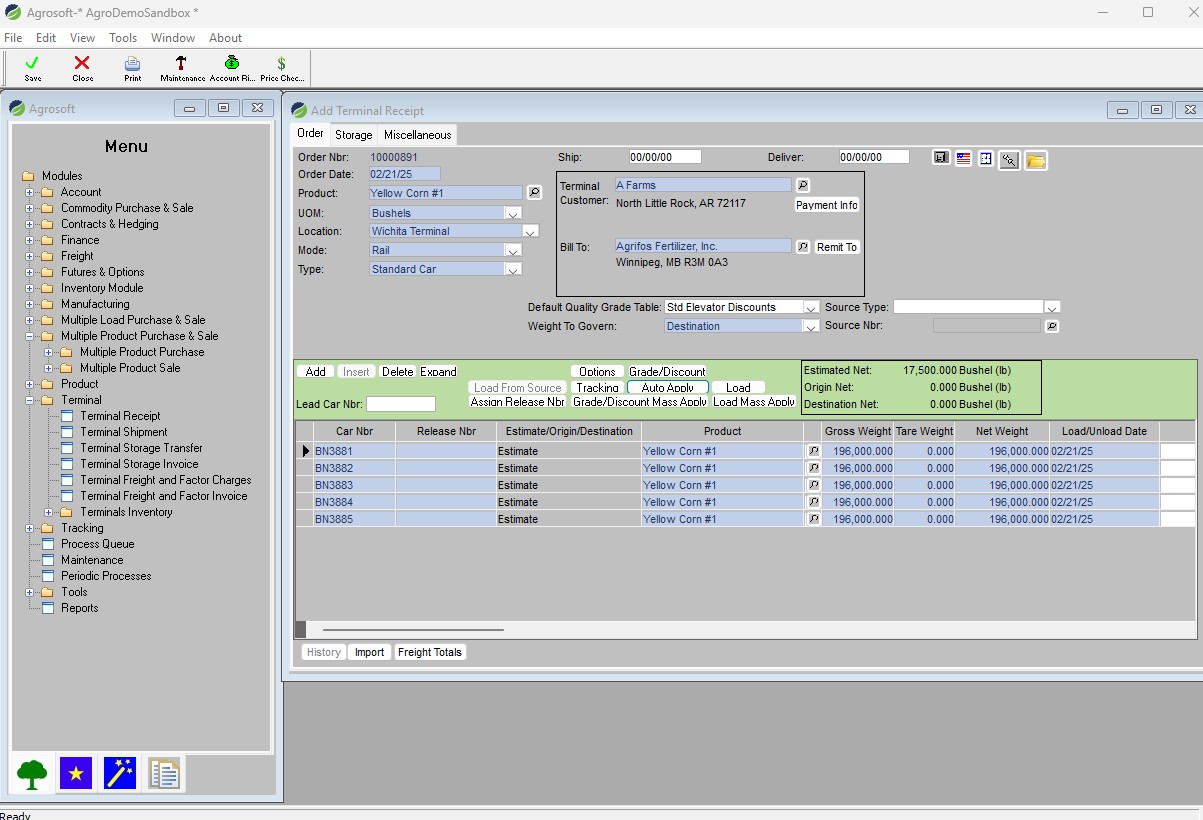The image size is (1203, 820).
Task: Click the Add button above car grid
Action: tap(315, 371)
